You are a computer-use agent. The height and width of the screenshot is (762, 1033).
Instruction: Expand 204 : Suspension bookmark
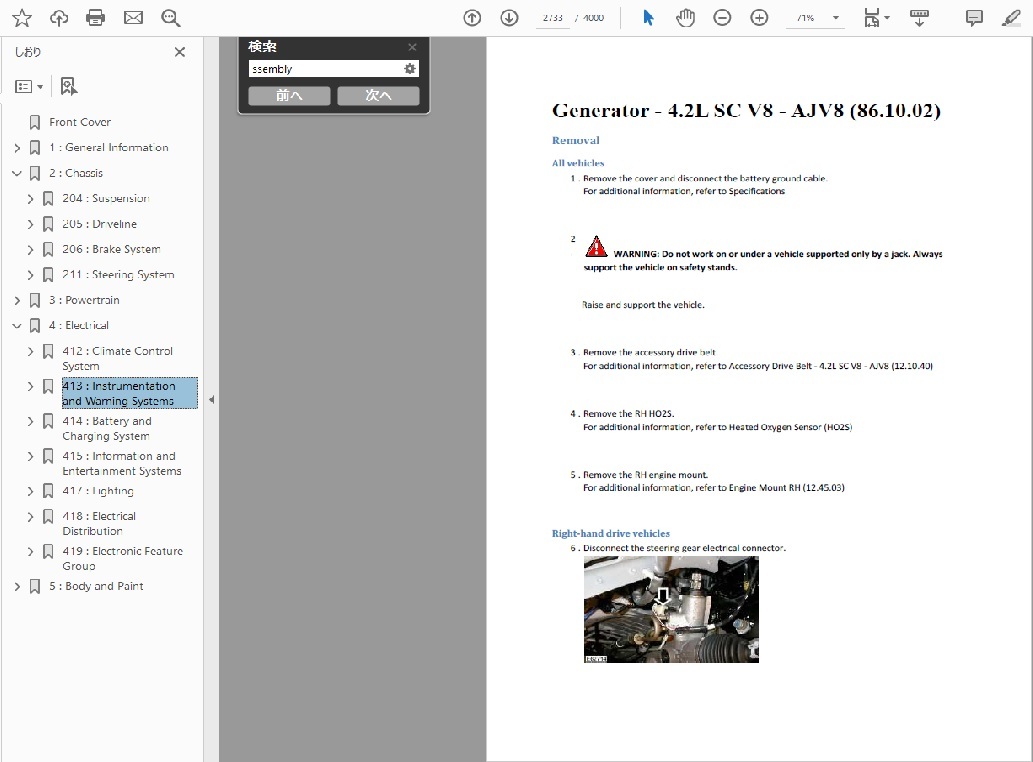tap(30, 198)
